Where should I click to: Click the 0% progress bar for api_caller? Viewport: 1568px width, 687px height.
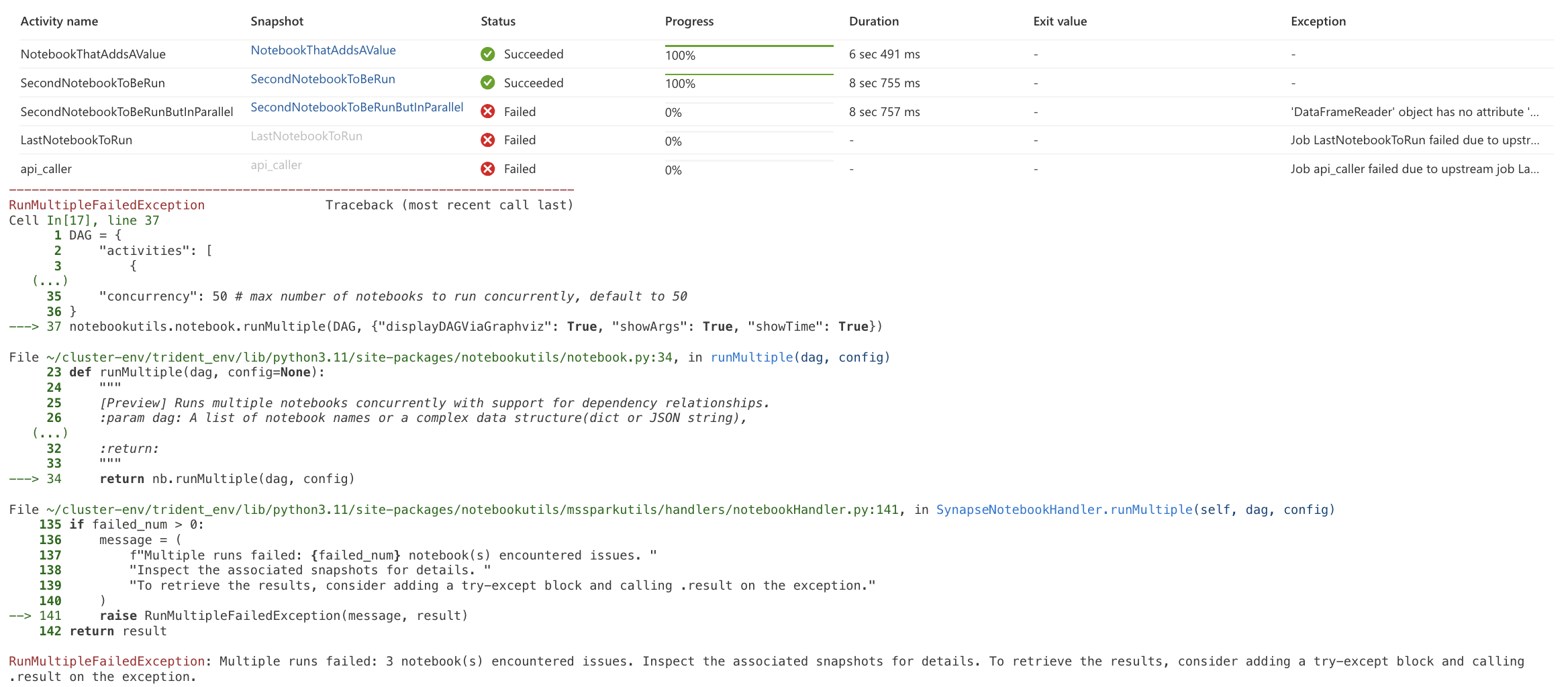748,162
